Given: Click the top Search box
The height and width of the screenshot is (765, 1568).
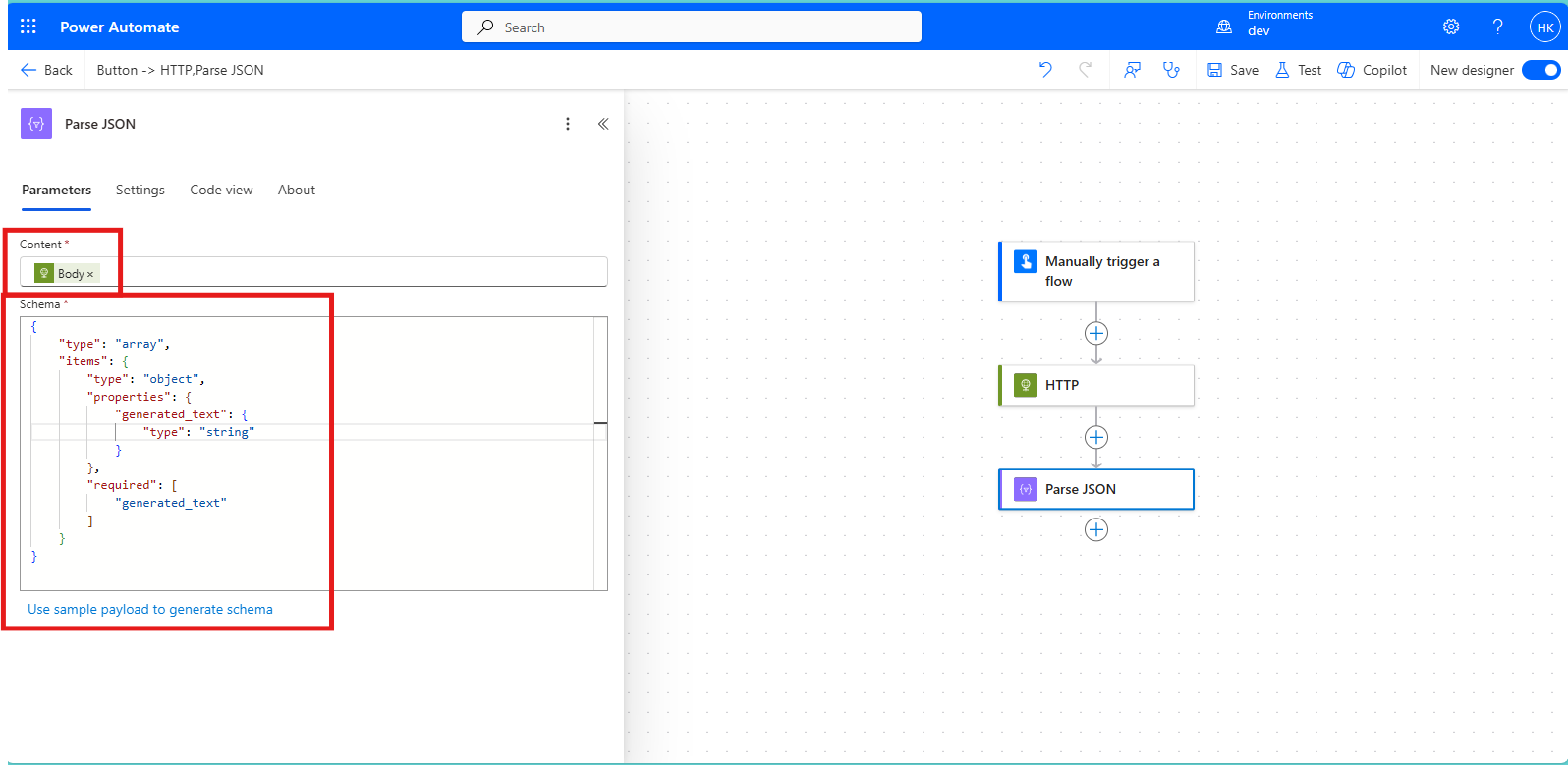Looking at the screenshot, I should coord(692,27).
